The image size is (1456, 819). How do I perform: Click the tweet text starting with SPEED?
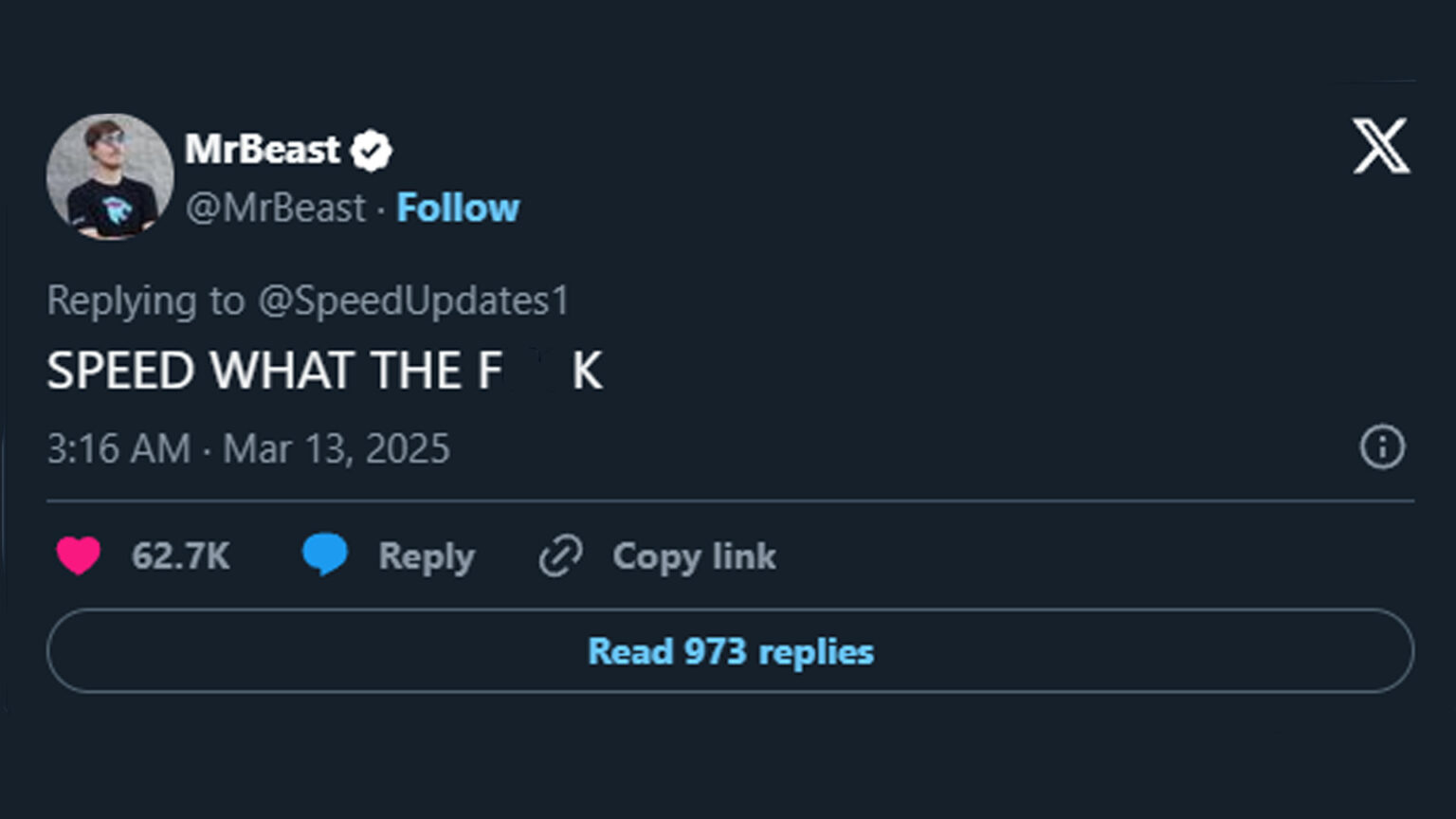pyautogui.click(x=275, y=371)
